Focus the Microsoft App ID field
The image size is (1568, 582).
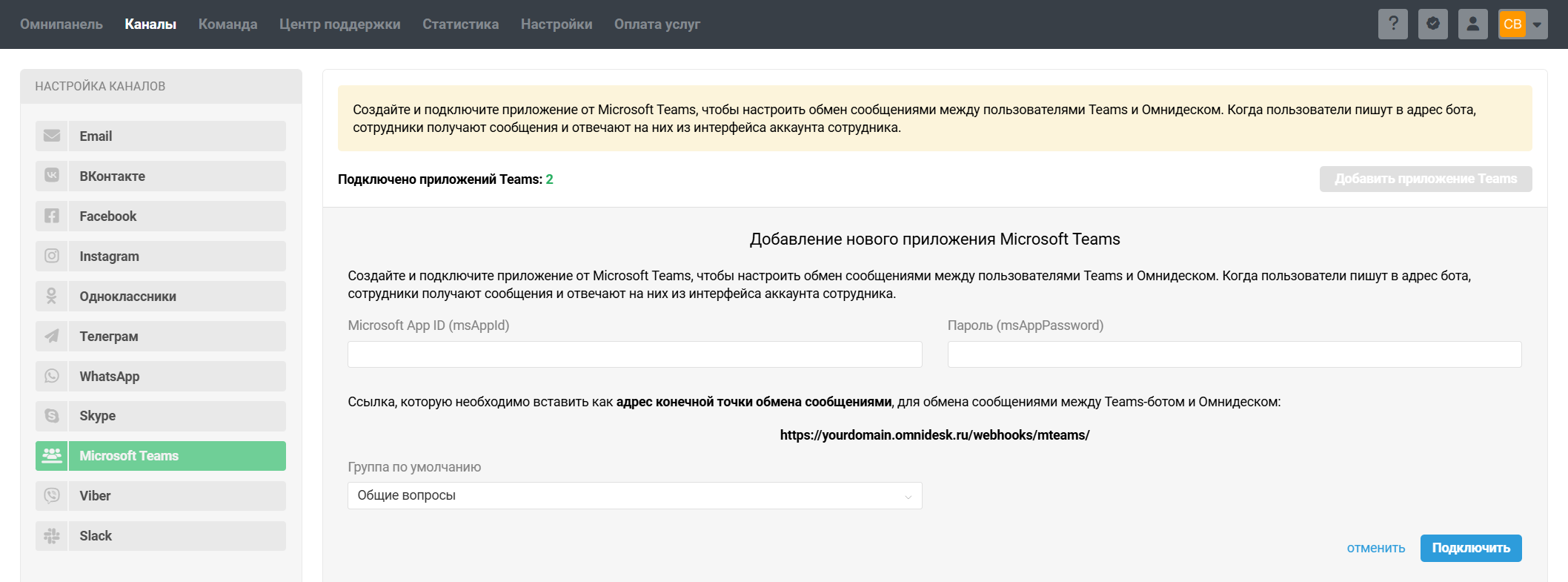point(635,354)
